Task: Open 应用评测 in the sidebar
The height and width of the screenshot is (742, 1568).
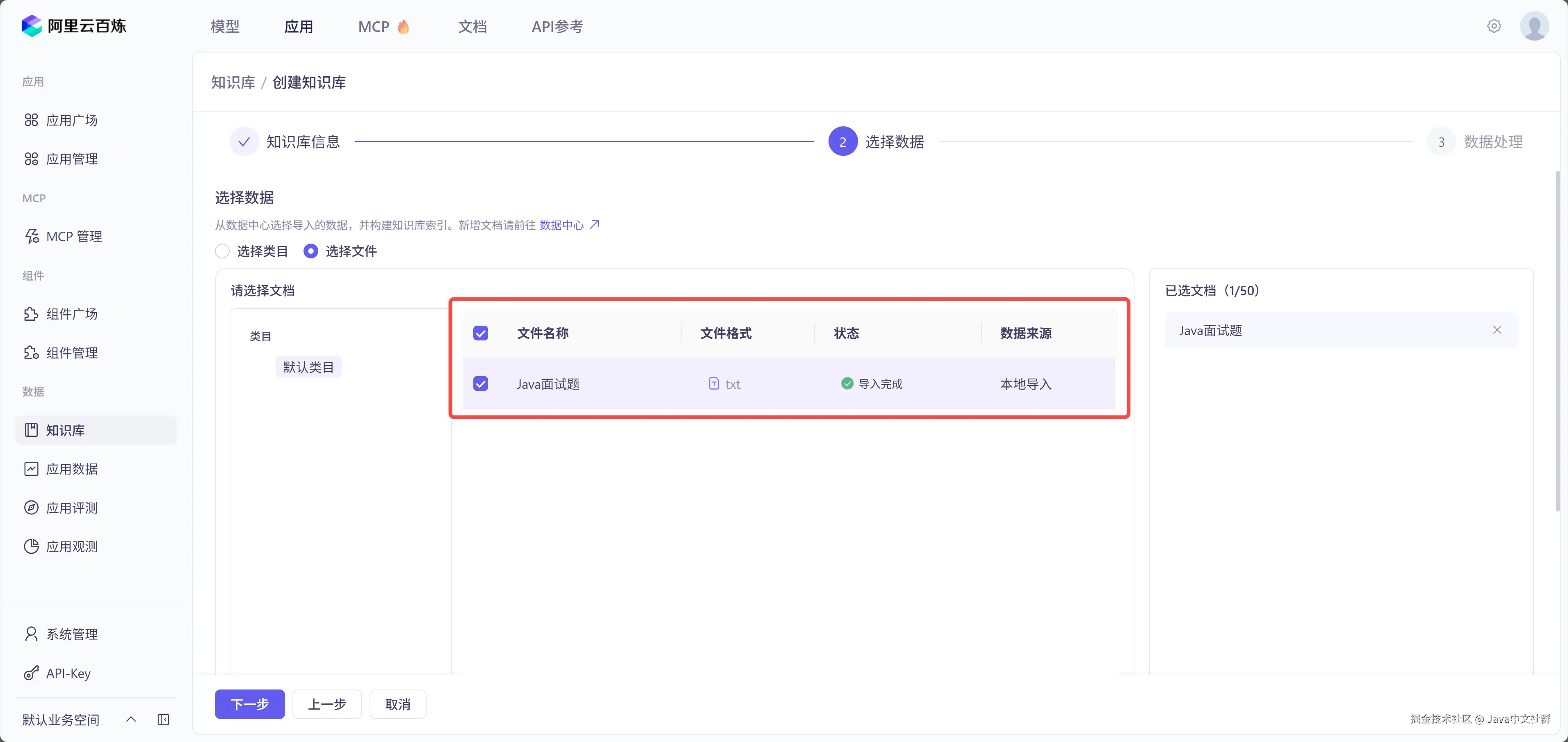Action: [71, 508]
